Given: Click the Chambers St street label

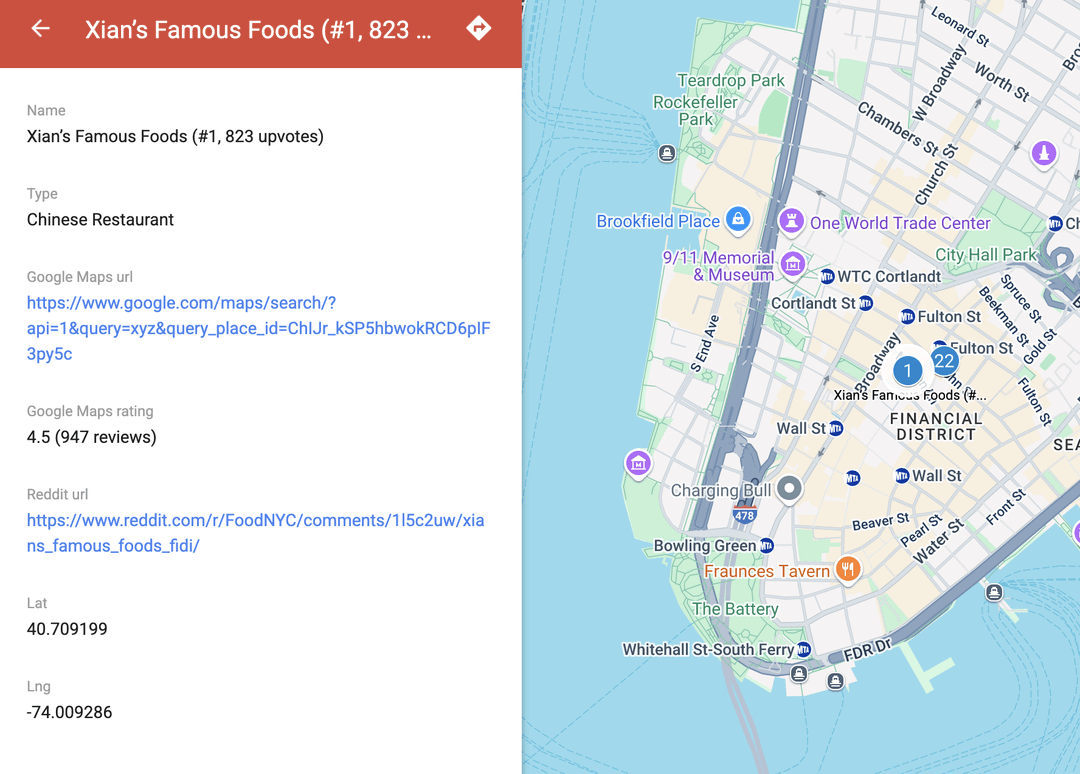Looking at the screenshot, I should point(897,129).
